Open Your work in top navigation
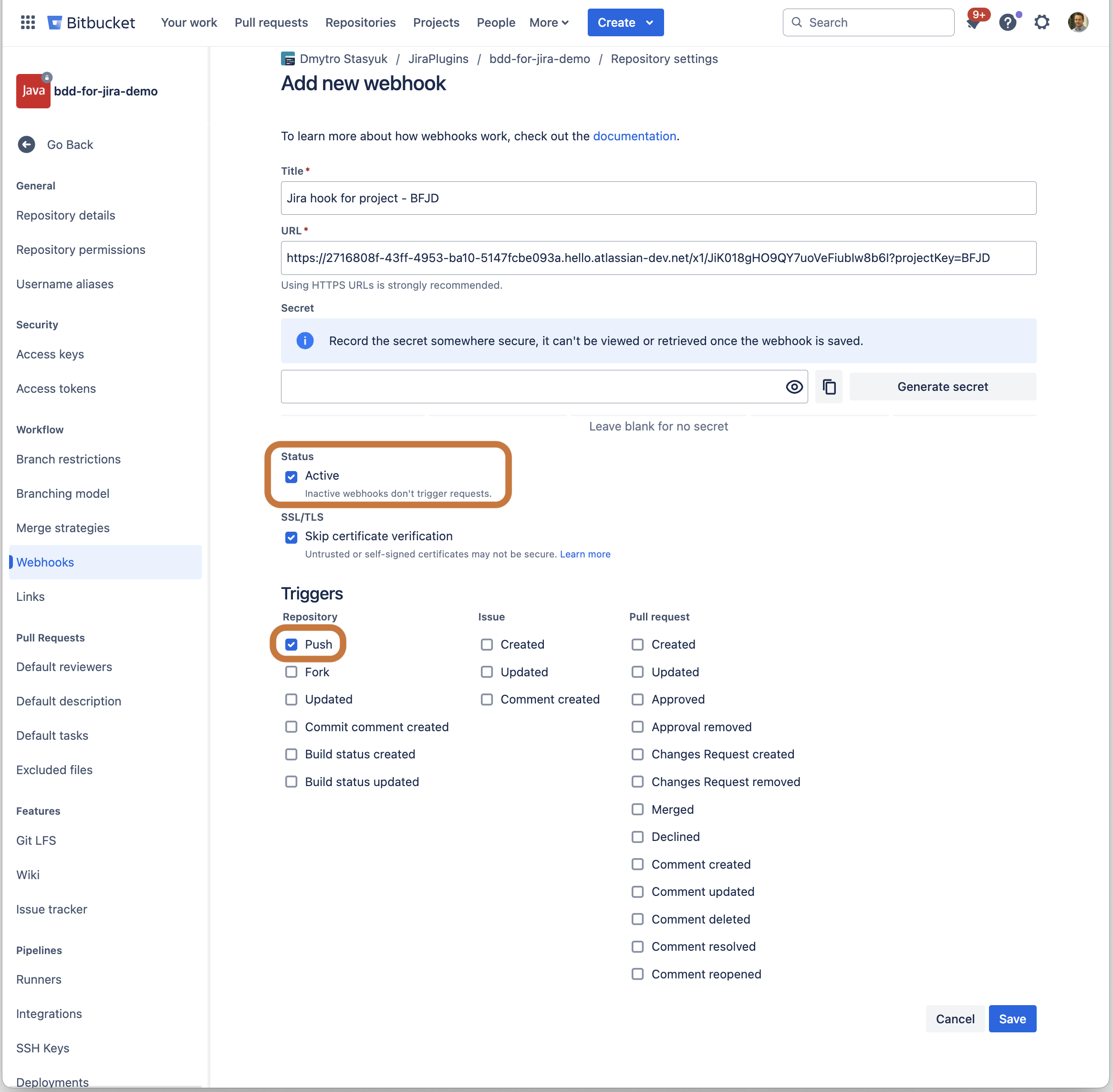The width and height of the screenshot is (1113, 1092). click(x=189, y=22)
